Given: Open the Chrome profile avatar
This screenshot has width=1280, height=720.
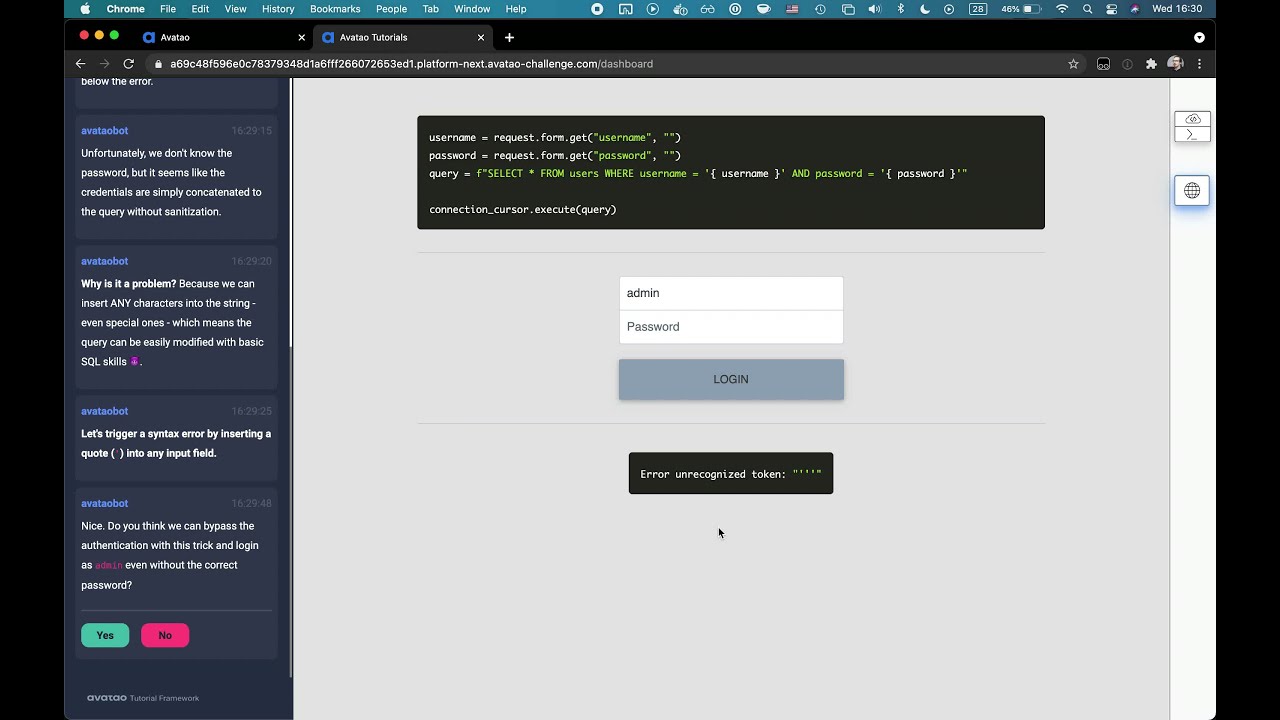Looking at the screenshot, I should click(x=1175, y=64).
